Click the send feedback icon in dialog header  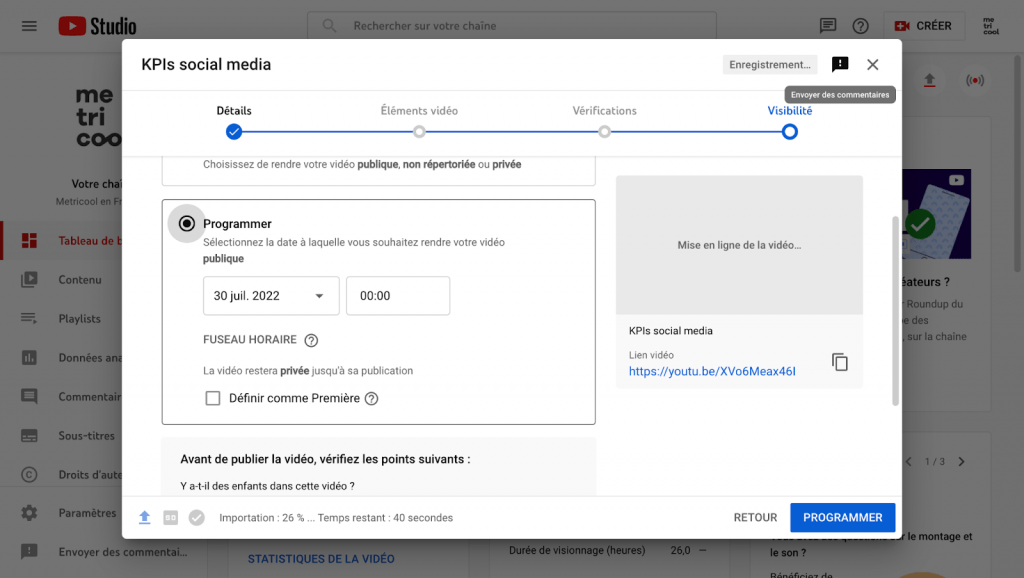click(840, 64)
